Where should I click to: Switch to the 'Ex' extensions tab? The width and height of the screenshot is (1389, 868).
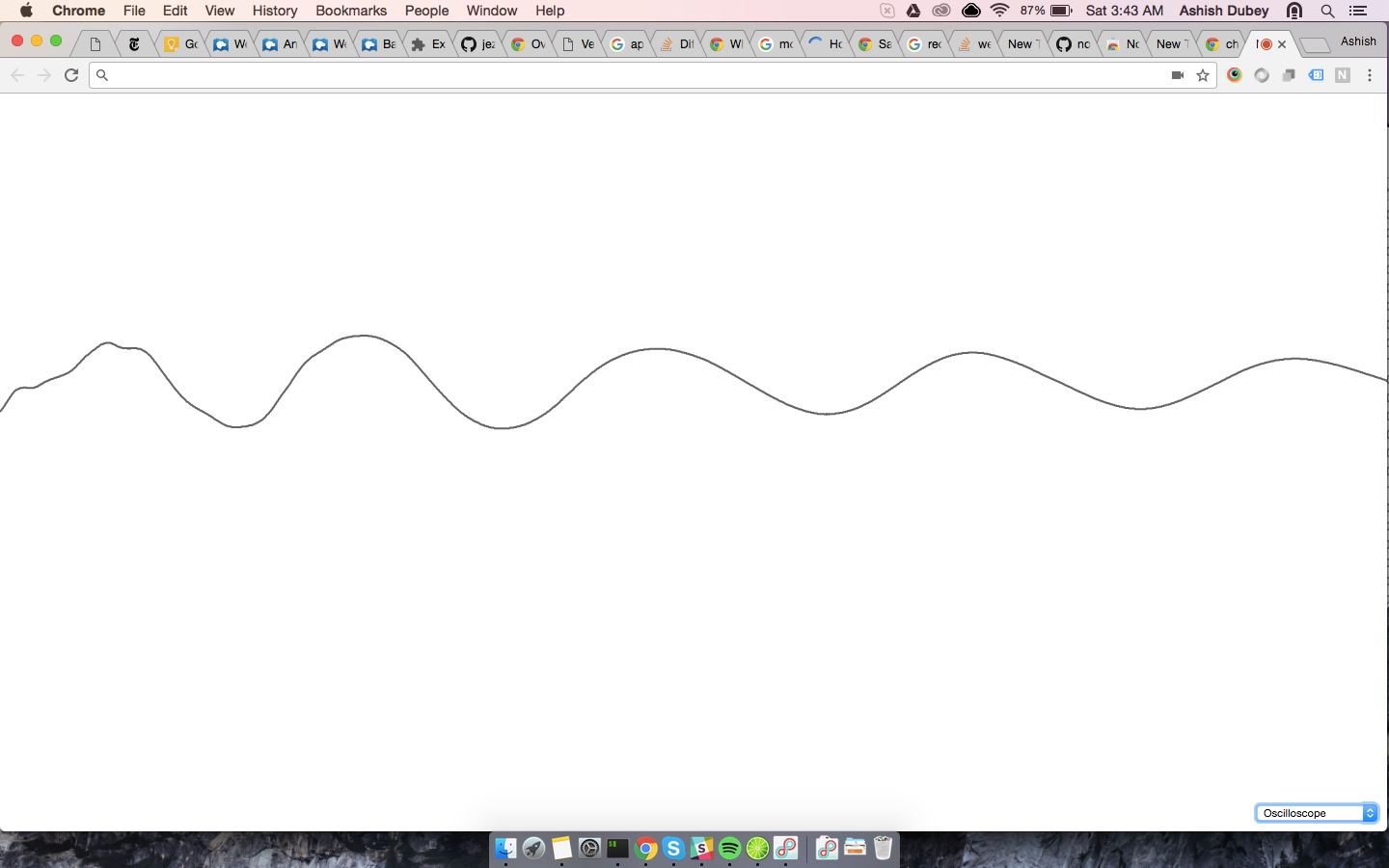click(429, 44)
